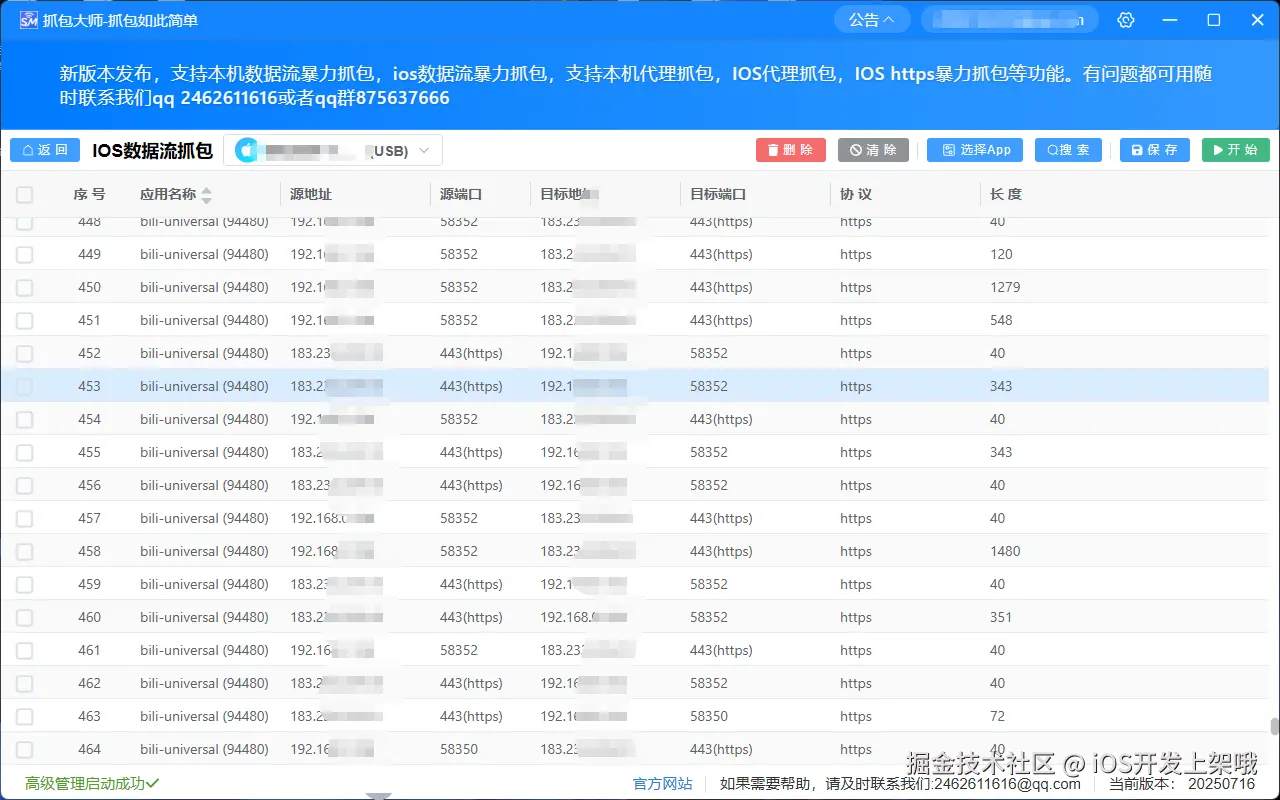Open the 公告 announcement panel

871,18
